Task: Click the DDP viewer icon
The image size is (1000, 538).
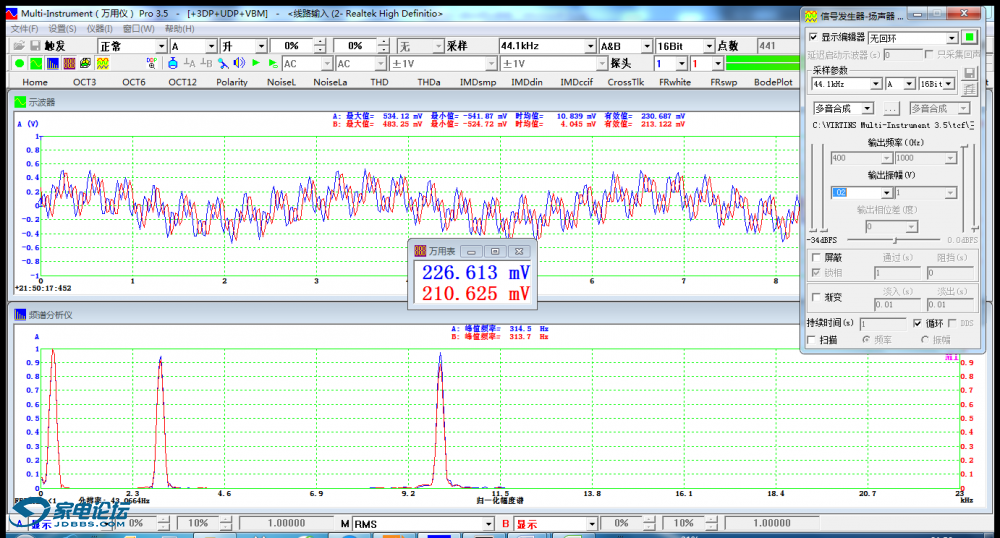Action: click(x=151, y=64)
